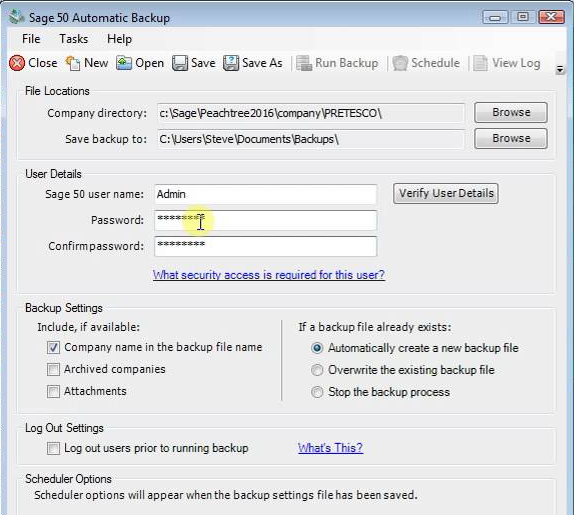Close the window with the red X
This screenshot has width=574, height=515.
click(551, 17)
